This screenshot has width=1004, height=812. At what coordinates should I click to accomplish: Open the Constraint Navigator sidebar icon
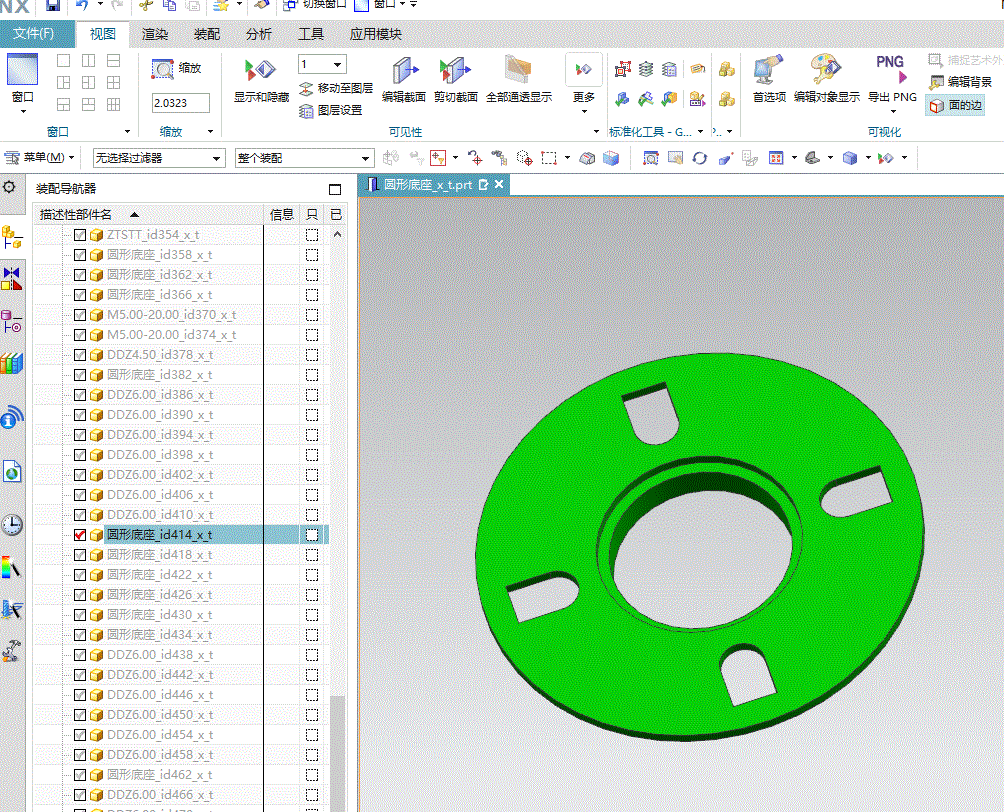pos(12,279)
